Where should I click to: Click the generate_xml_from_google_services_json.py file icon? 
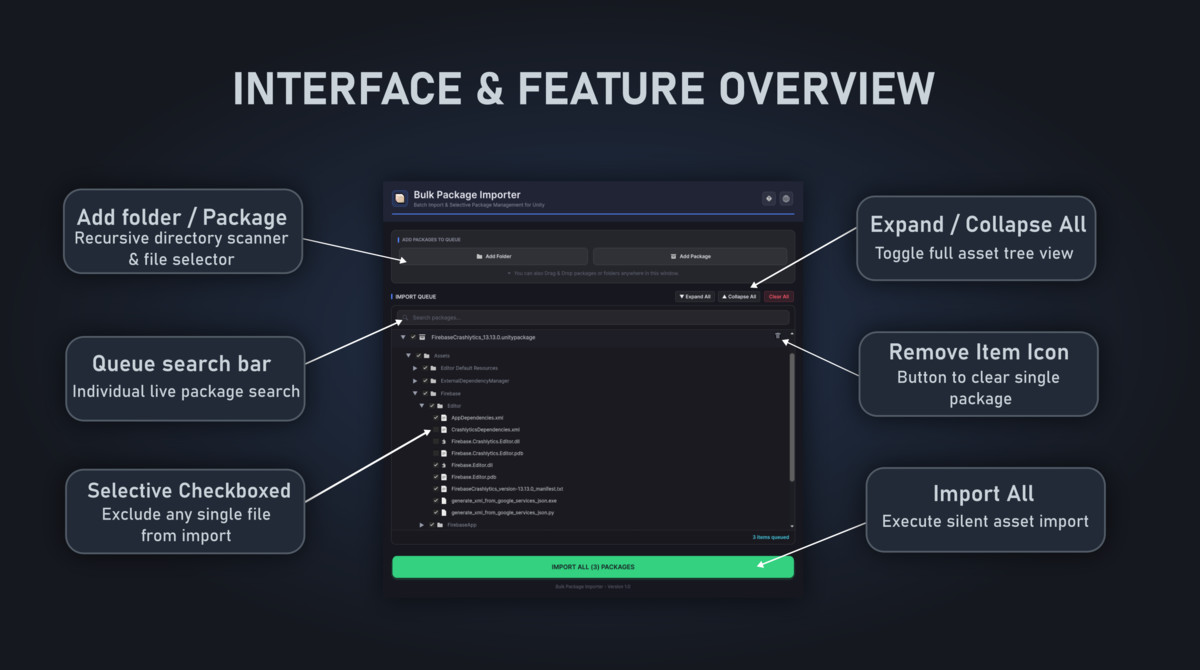pos(444,512)
